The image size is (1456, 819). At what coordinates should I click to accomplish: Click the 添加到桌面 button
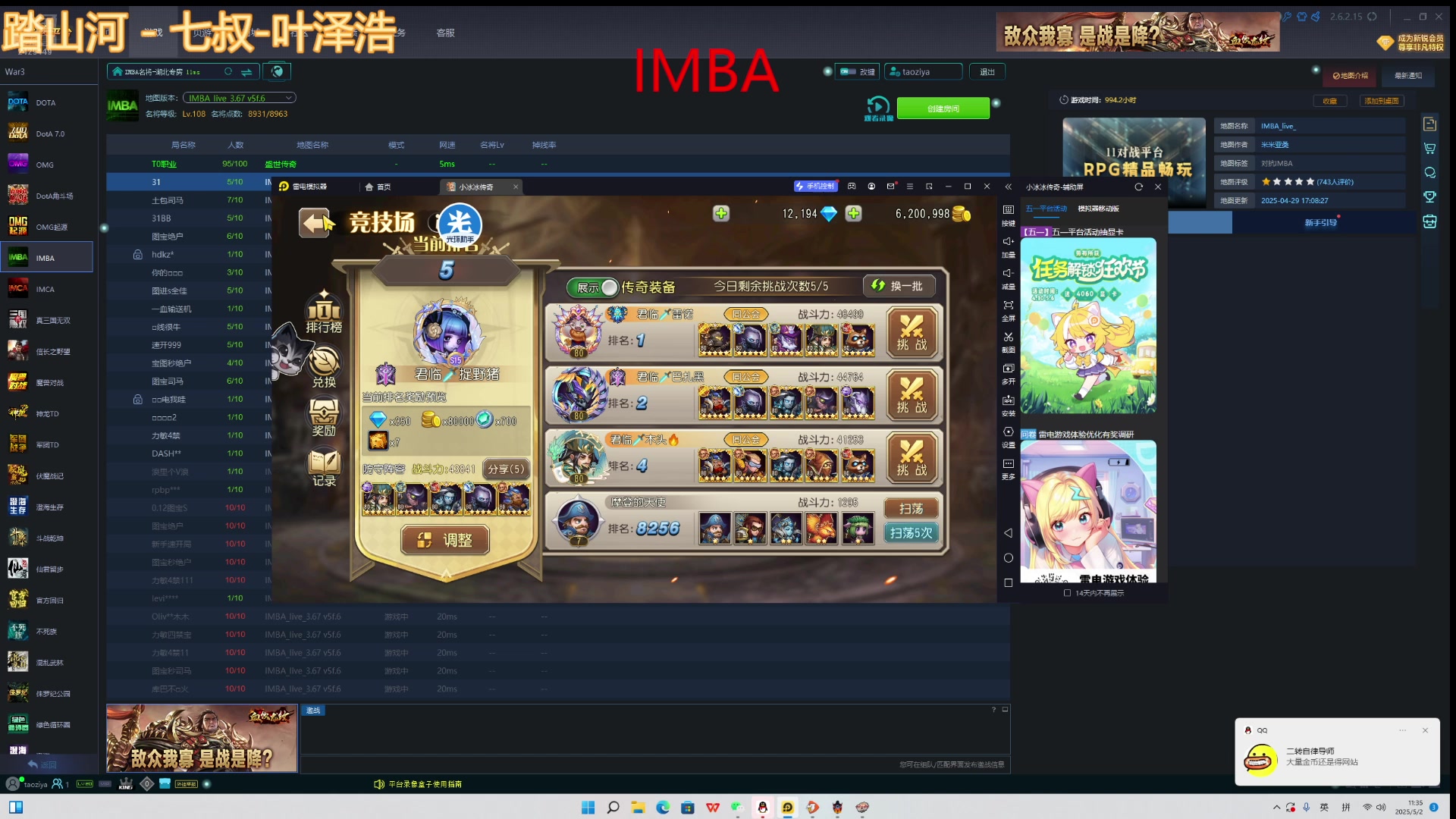click(1381, 101)
